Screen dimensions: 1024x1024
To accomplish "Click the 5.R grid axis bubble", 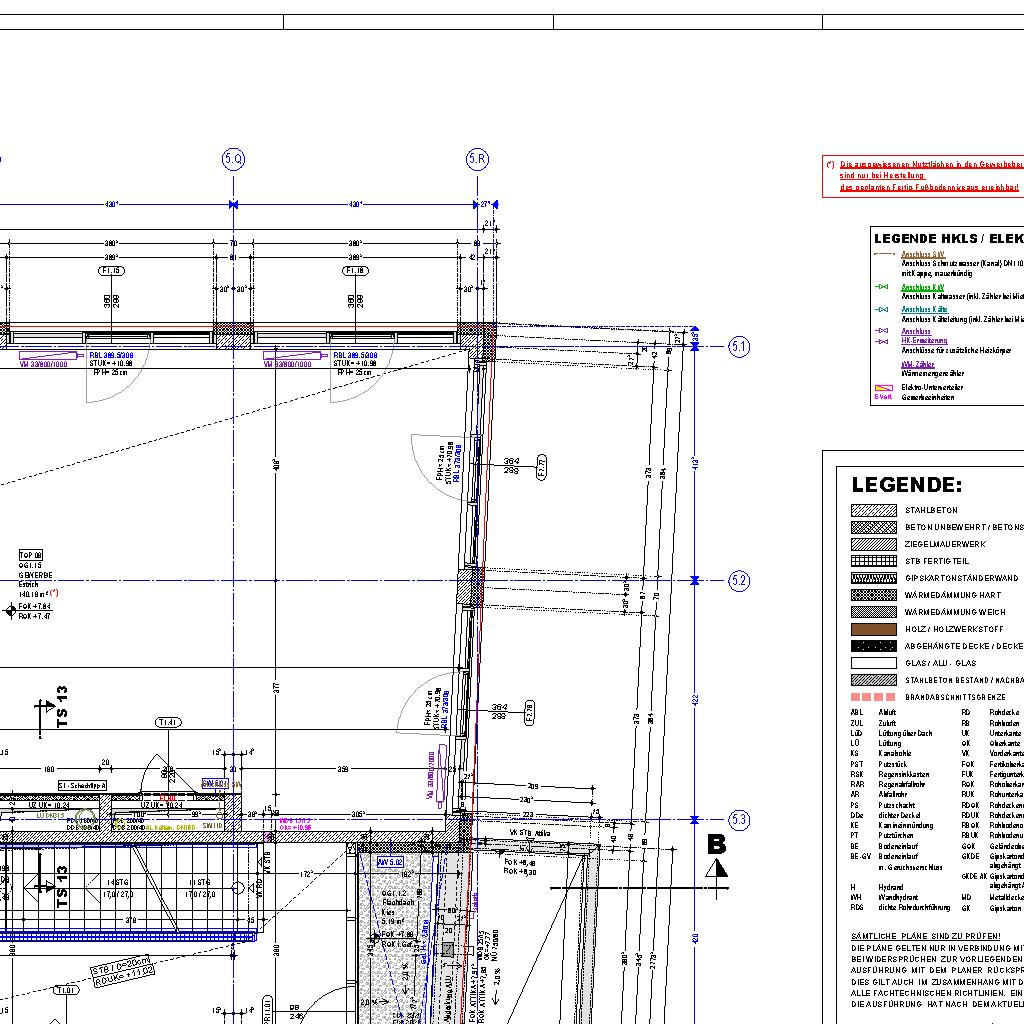I will [x=477, y=159].
